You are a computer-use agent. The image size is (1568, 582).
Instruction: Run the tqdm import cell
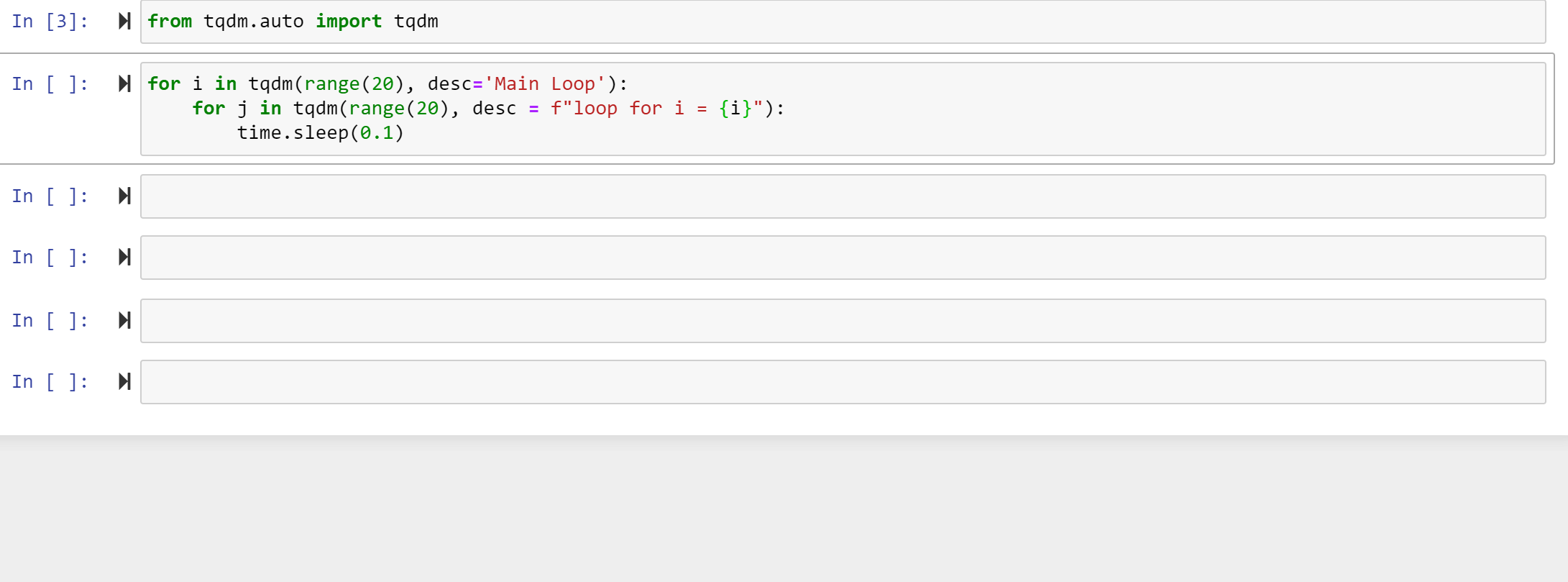124,21
